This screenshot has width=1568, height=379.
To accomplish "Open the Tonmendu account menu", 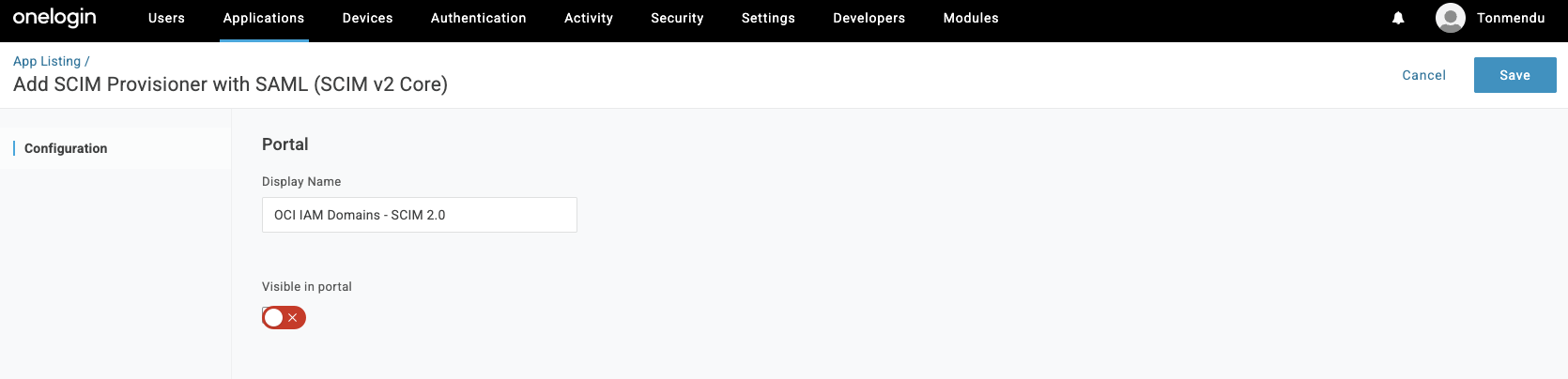I will tap(1511, 18).
